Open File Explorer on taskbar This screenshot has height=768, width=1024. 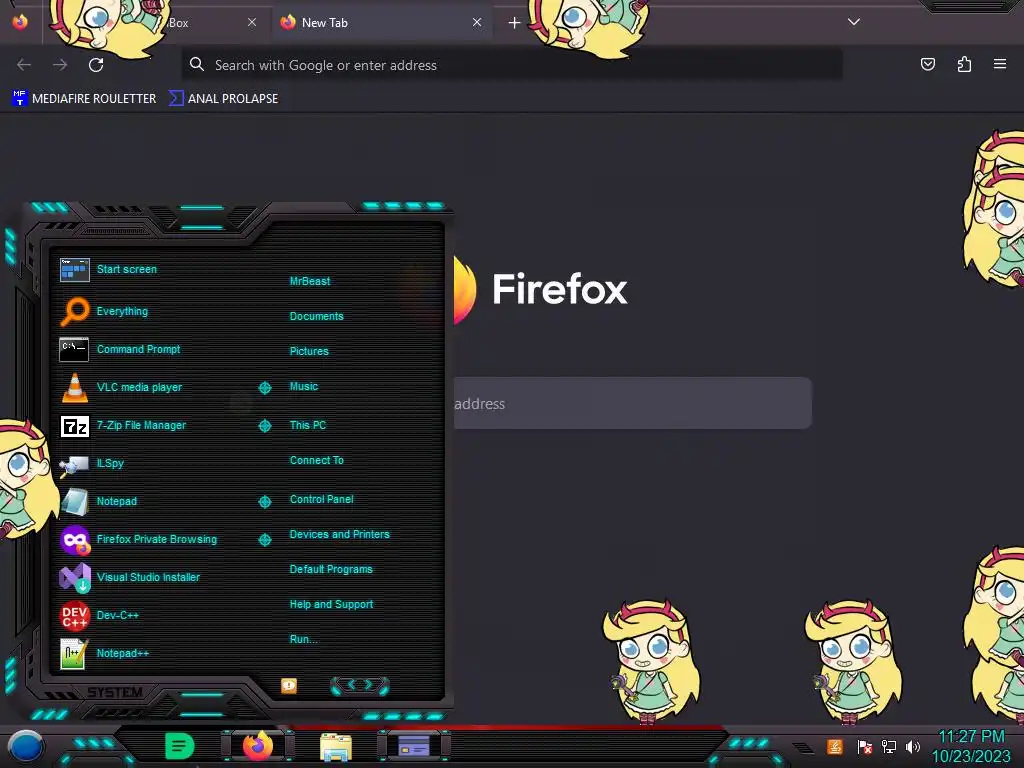pos(336,747)
